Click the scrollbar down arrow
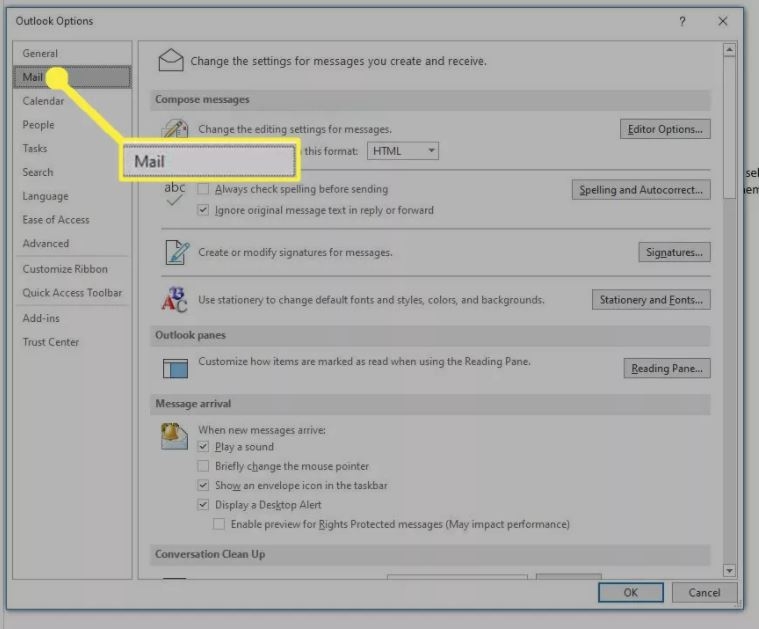This screenshot has width=759, height=629. coord(729,571)
